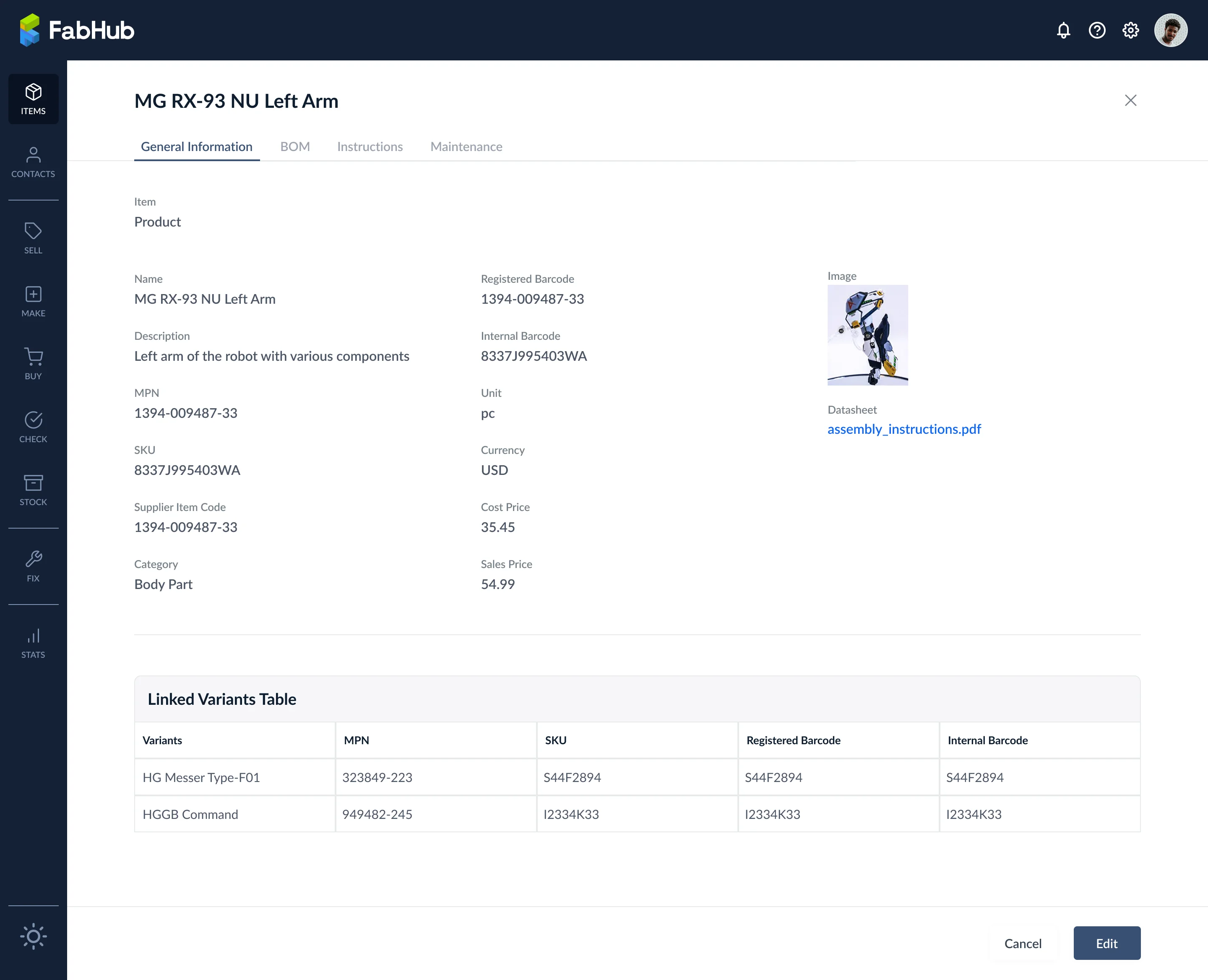
Task: Open user profile avatar
Action: point(1171,31)
